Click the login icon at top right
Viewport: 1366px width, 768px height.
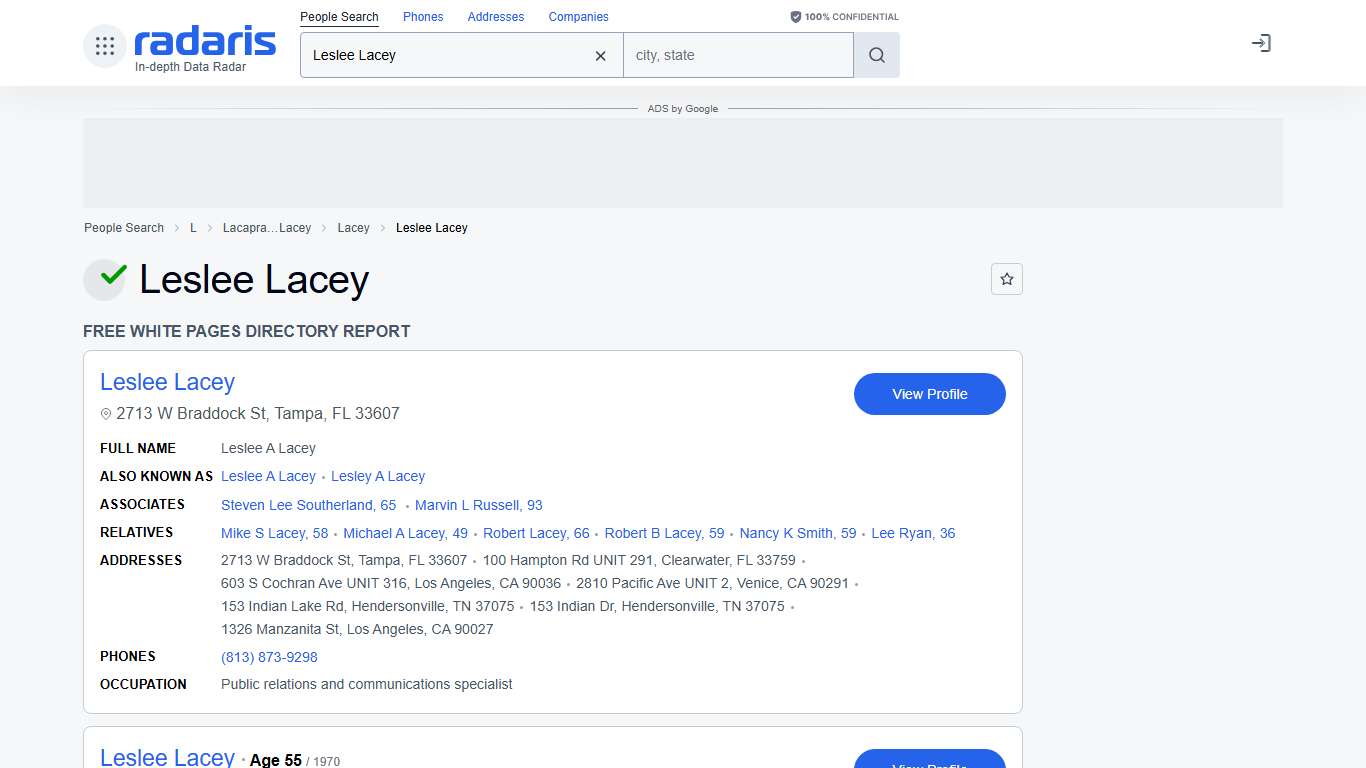1261,43
